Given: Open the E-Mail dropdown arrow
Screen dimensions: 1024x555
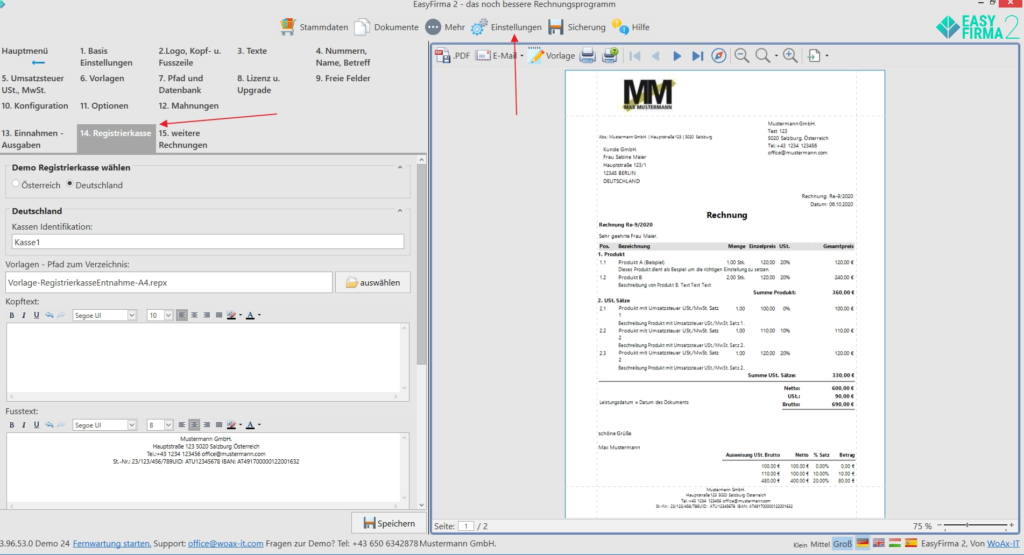Looking at the screenshot, I should pyautogui.click(x=522, y=56).
